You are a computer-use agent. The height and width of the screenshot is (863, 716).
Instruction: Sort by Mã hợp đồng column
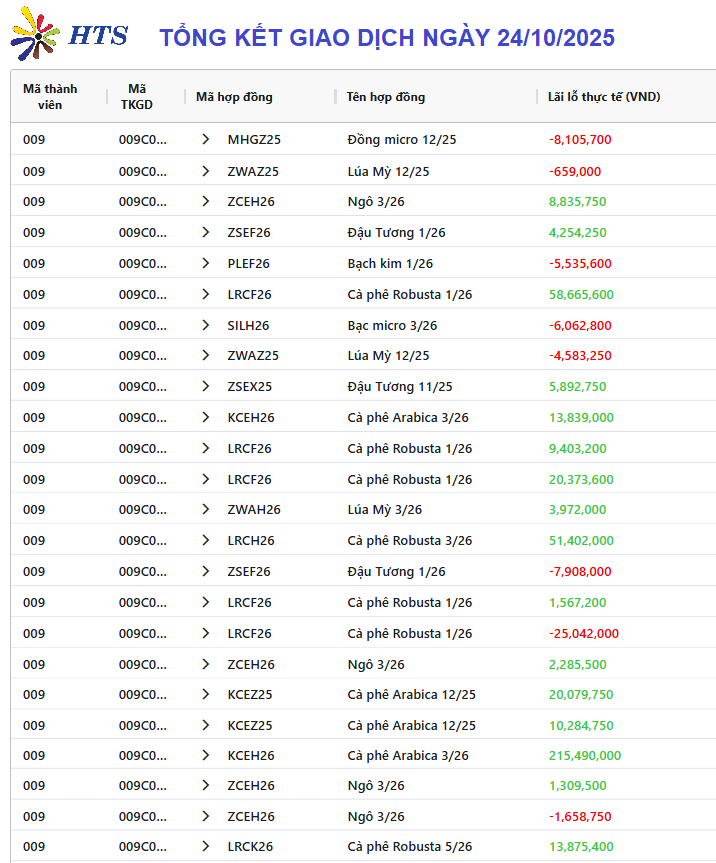pos(234,97)
